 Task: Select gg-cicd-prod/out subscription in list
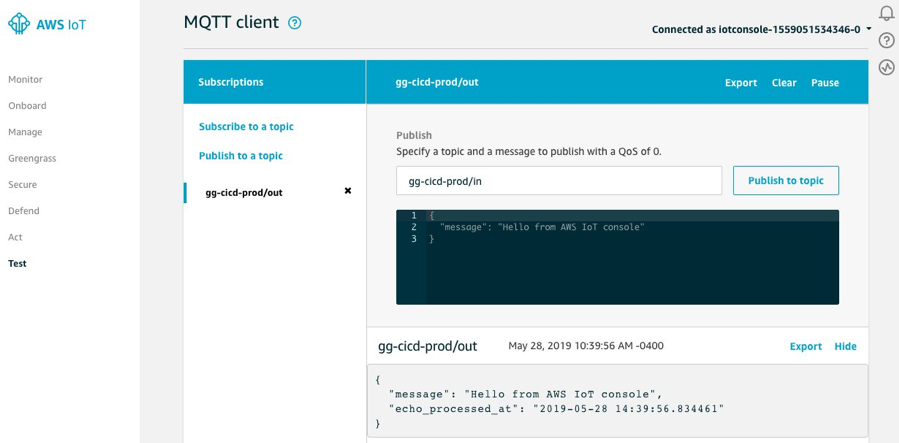244,193
